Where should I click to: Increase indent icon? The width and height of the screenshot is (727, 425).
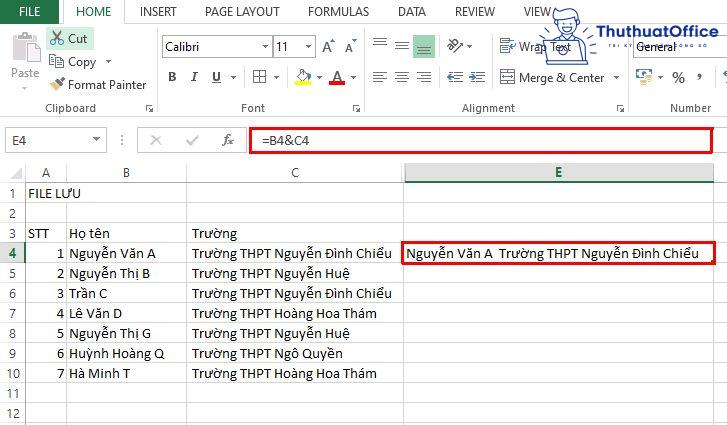477,77
